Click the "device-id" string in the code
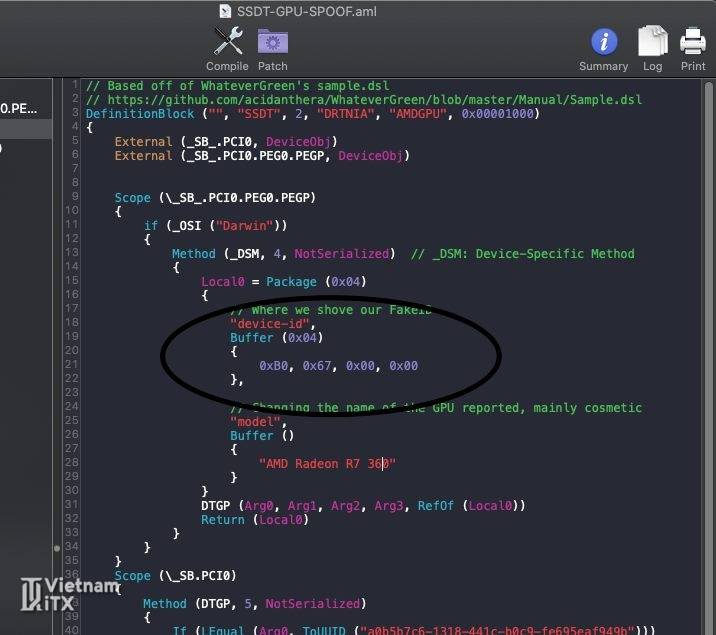This screenshot has height=635, width=716. click(273, 324)
